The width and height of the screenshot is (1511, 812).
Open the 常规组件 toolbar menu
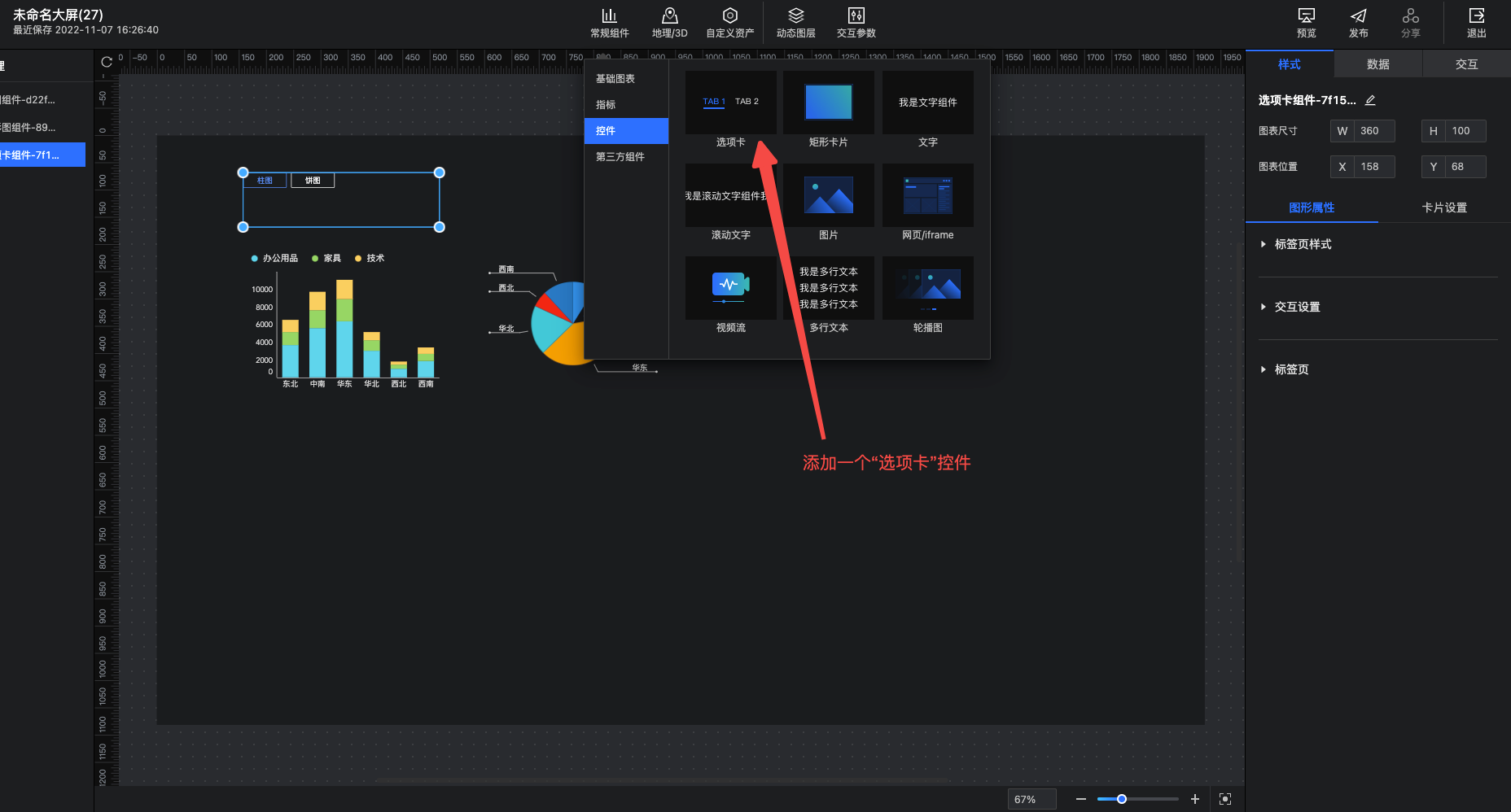pyautogui.click(x=609, y=23)
